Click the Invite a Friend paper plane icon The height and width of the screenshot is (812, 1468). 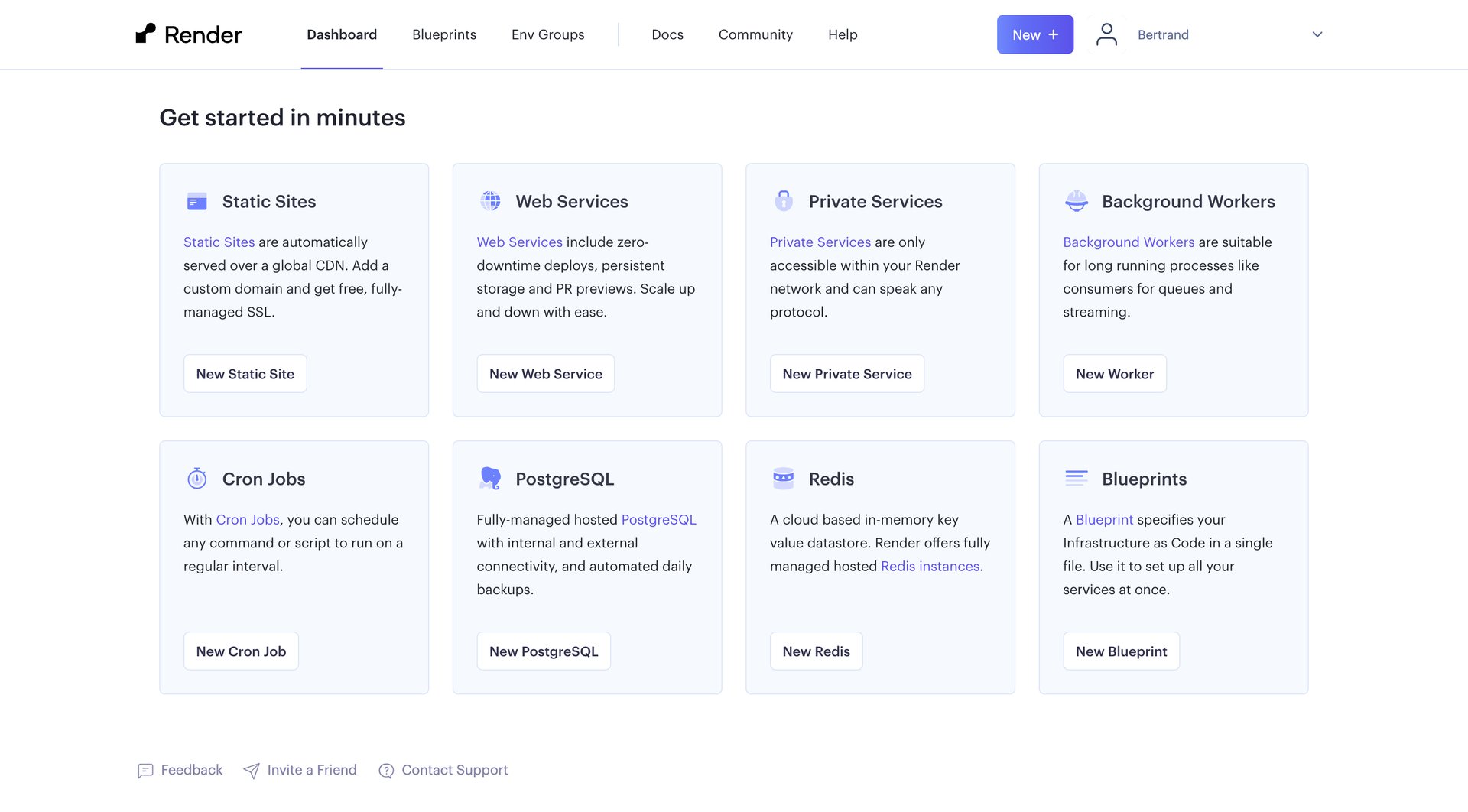252,771
